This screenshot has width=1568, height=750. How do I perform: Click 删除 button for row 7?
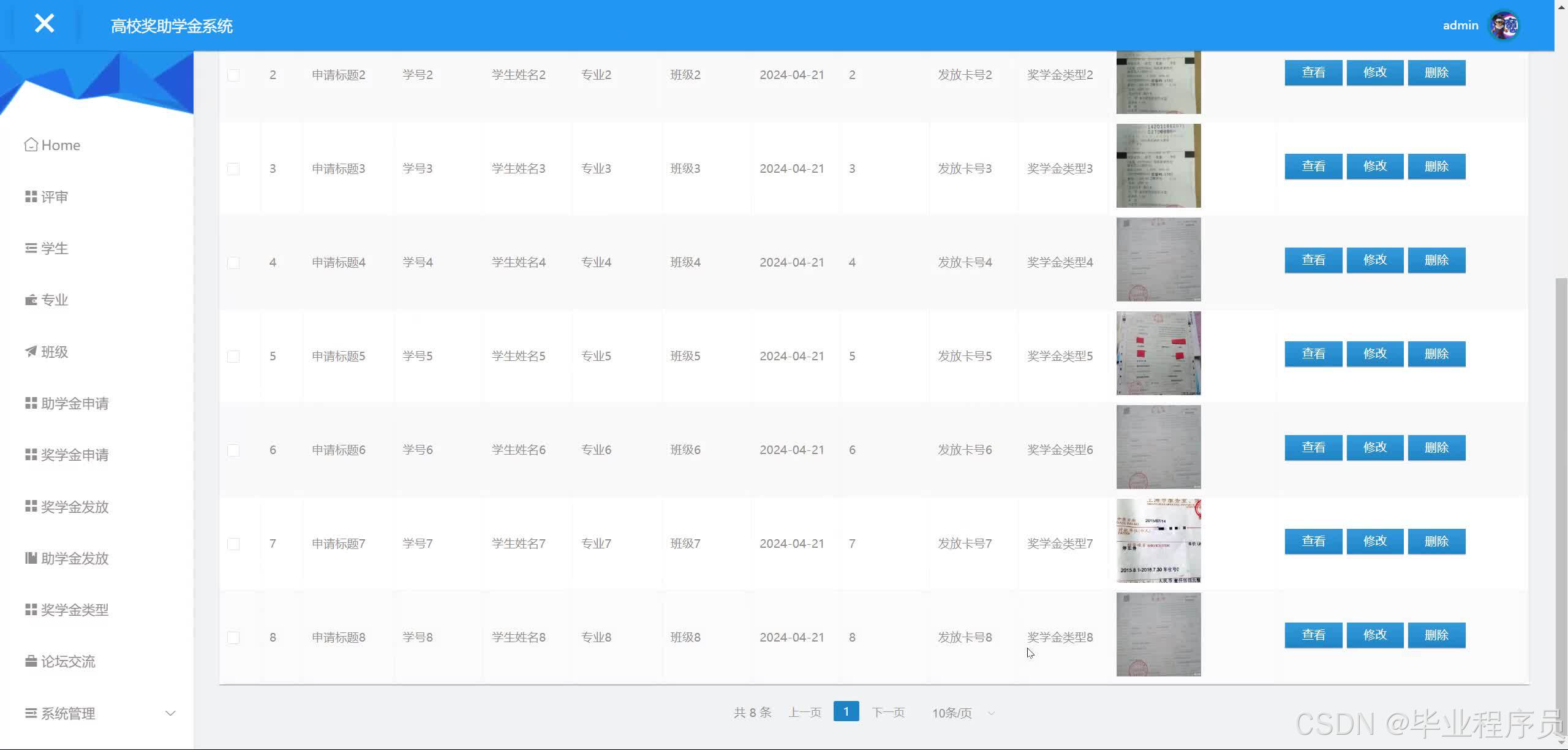[1436, 541]
